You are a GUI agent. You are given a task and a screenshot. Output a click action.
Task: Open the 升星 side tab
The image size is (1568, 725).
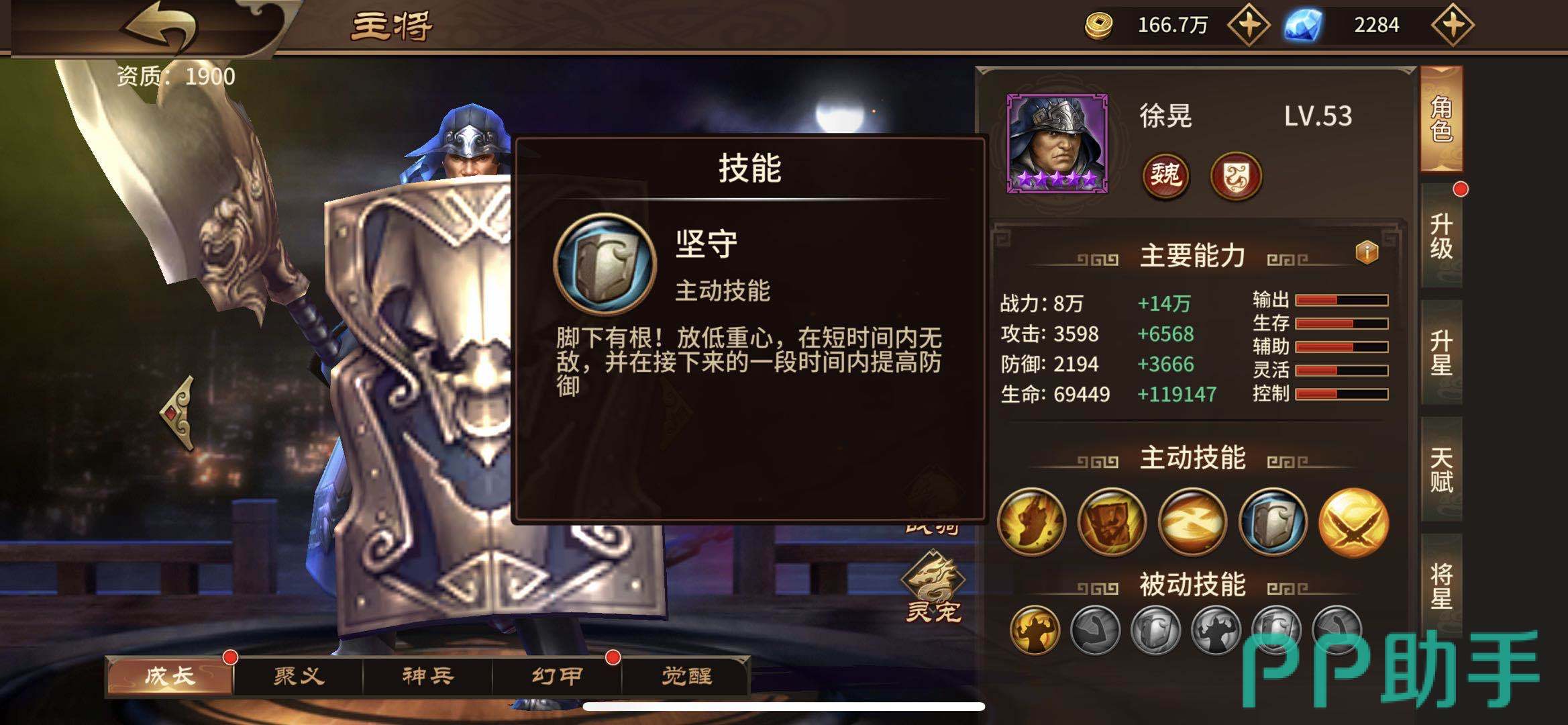1442,353
